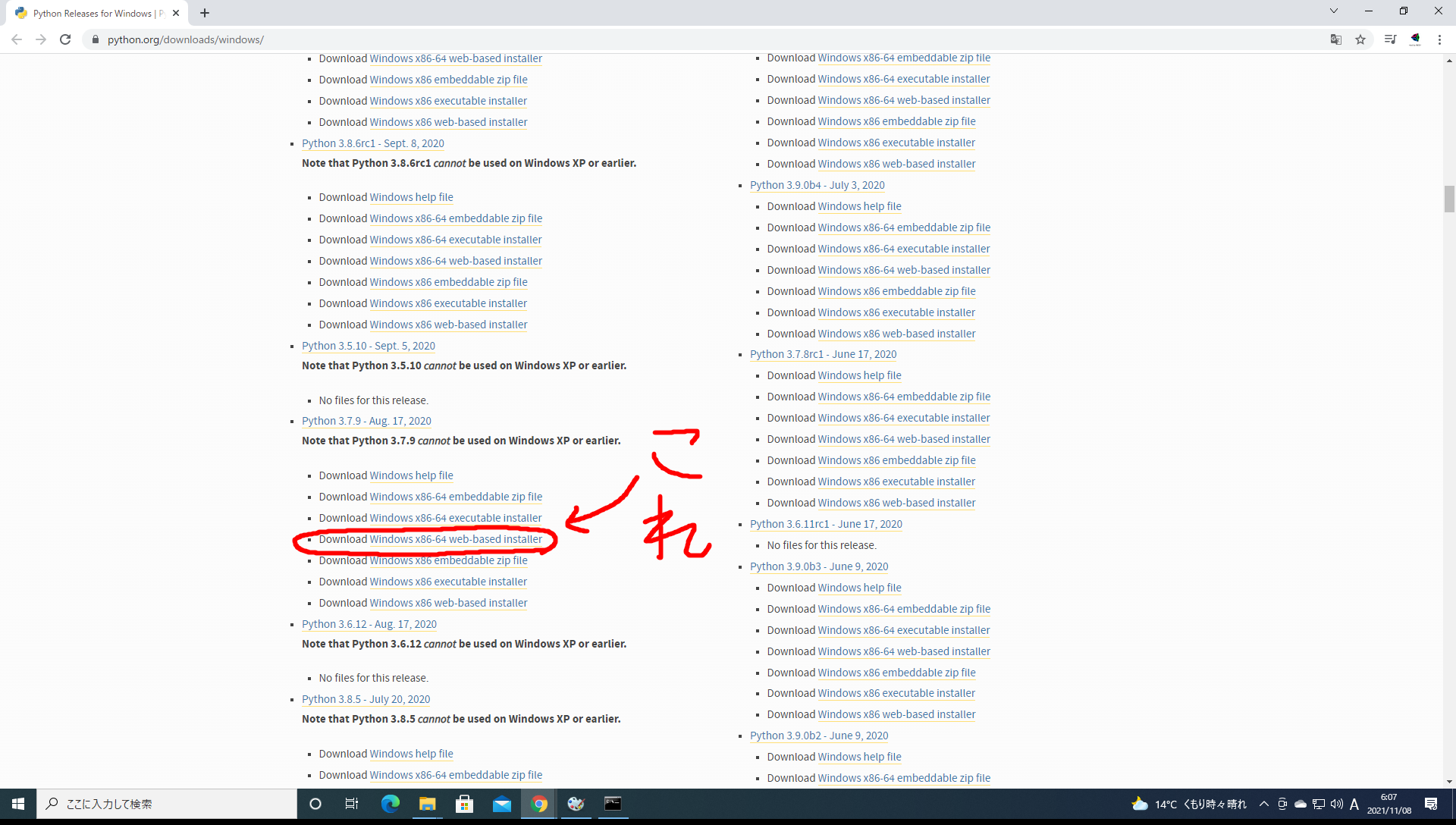The height and width of the screenshot is (825, 1456).
Task: Click circled Windows x86-64 web-based installer link
Action: coord(456,539)
